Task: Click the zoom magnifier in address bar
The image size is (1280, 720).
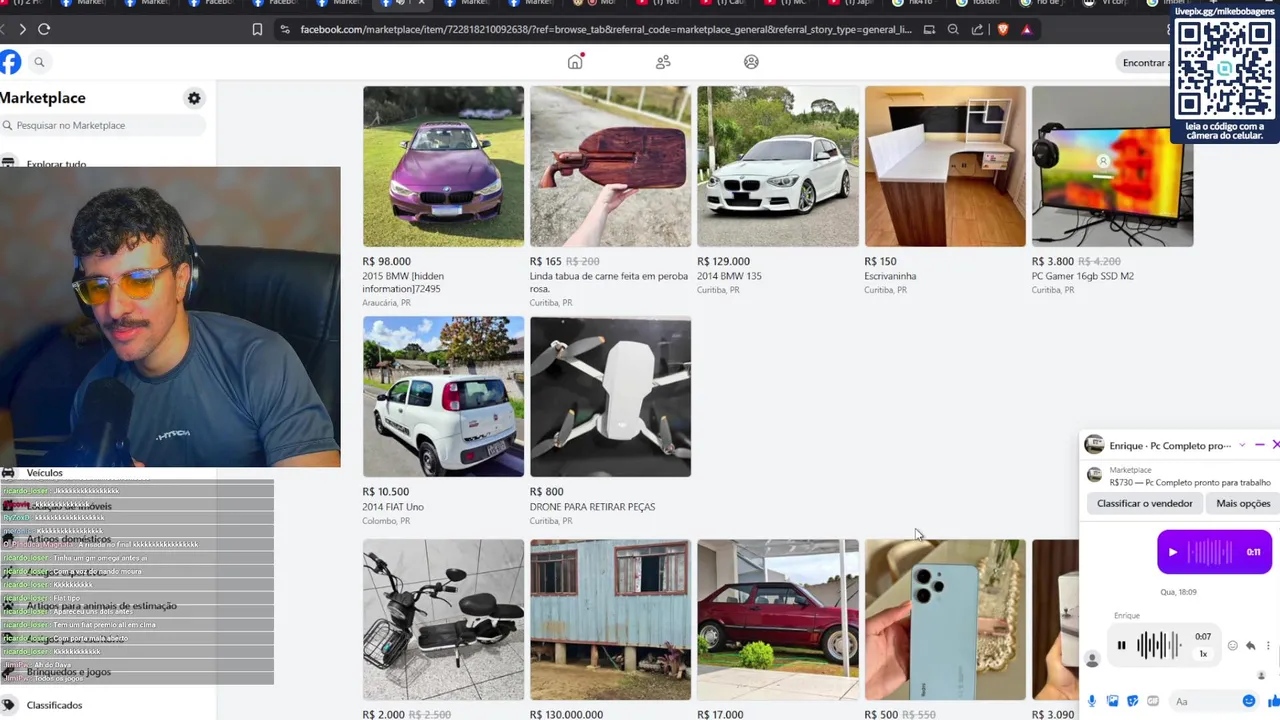Action: pos(953,29)
